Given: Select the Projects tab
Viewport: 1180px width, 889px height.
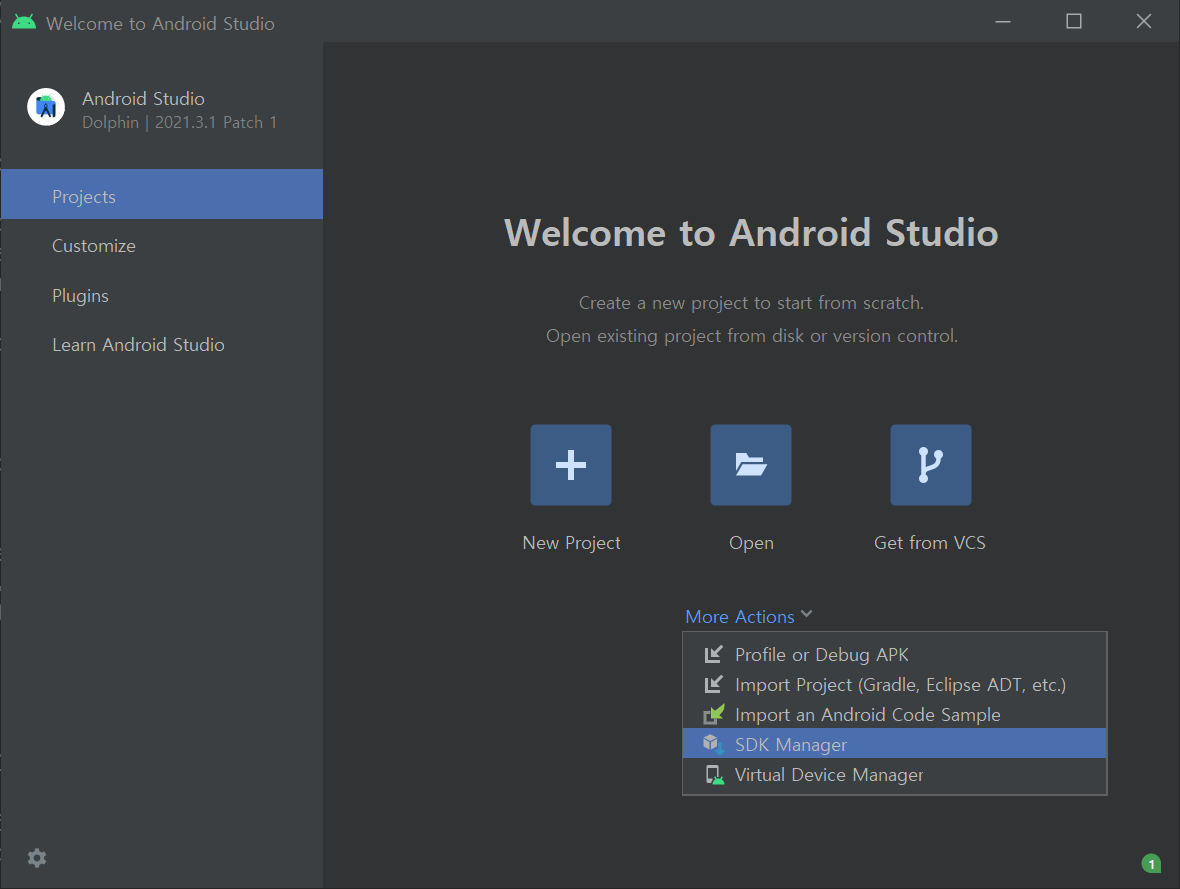Looking at the screenshot, I should click(x=162, y=194).
